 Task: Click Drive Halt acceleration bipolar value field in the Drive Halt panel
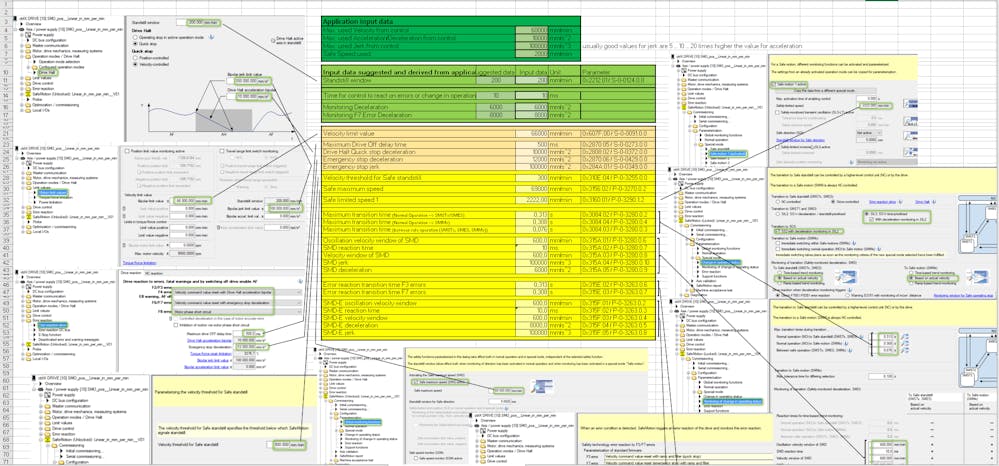point(248,97)
